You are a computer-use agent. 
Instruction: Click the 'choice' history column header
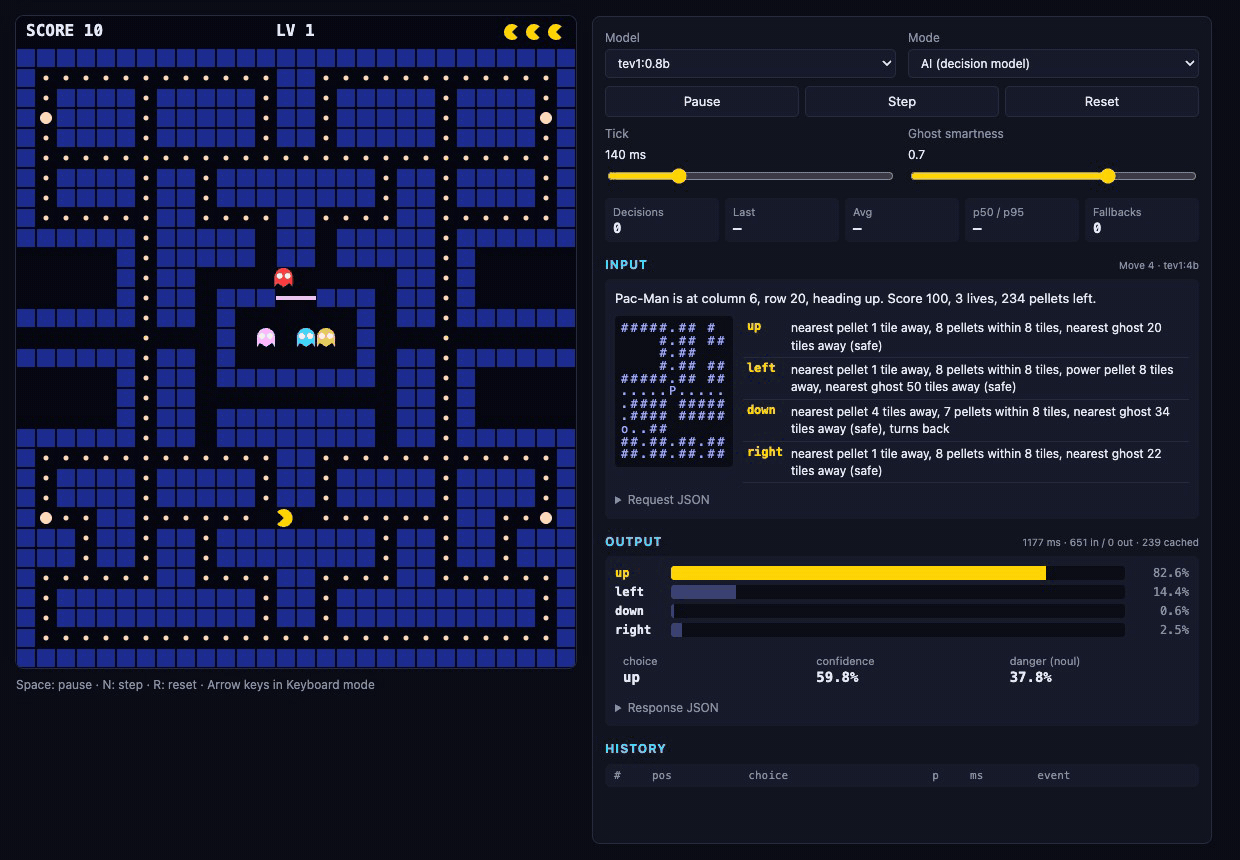tap(768, 776)
